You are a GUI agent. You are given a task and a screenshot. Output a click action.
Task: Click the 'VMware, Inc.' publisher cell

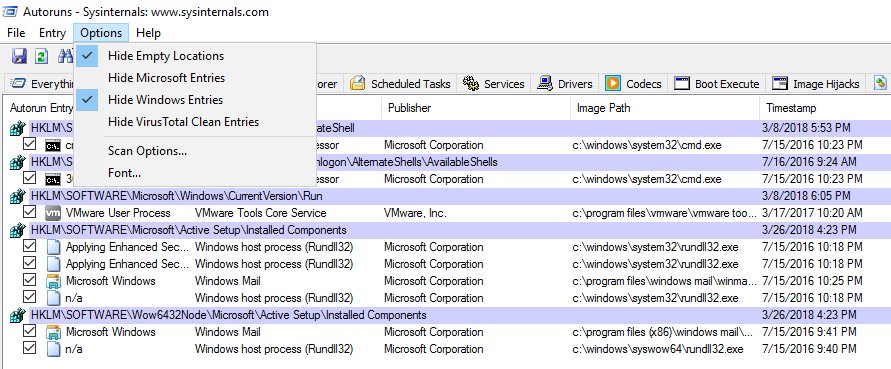point(415,213)
